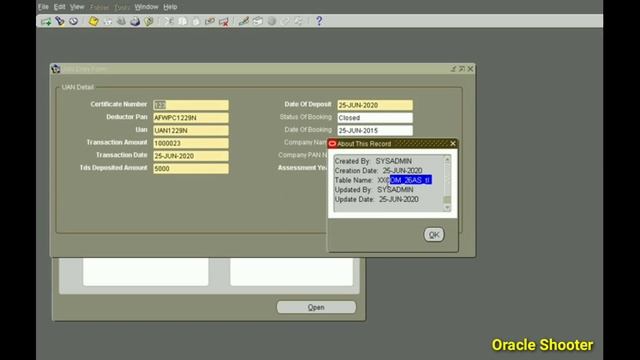This screenshot has width=640, height=360.
Task: Click the Paste toolbar icon
Action: (x=196, y=21)
